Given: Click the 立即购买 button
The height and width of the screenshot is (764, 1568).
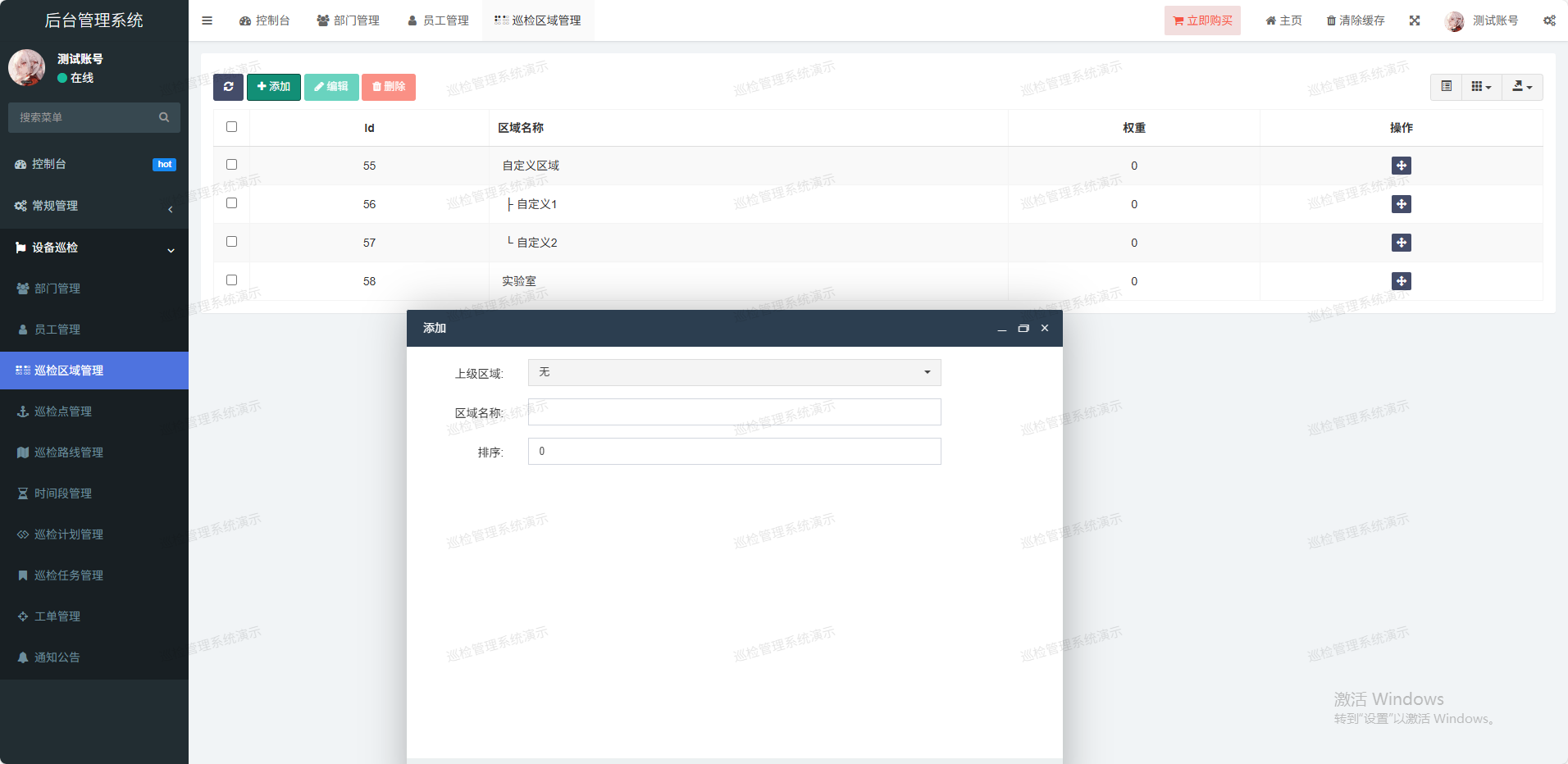Looking at the screenshot, I should point(1202,20).
